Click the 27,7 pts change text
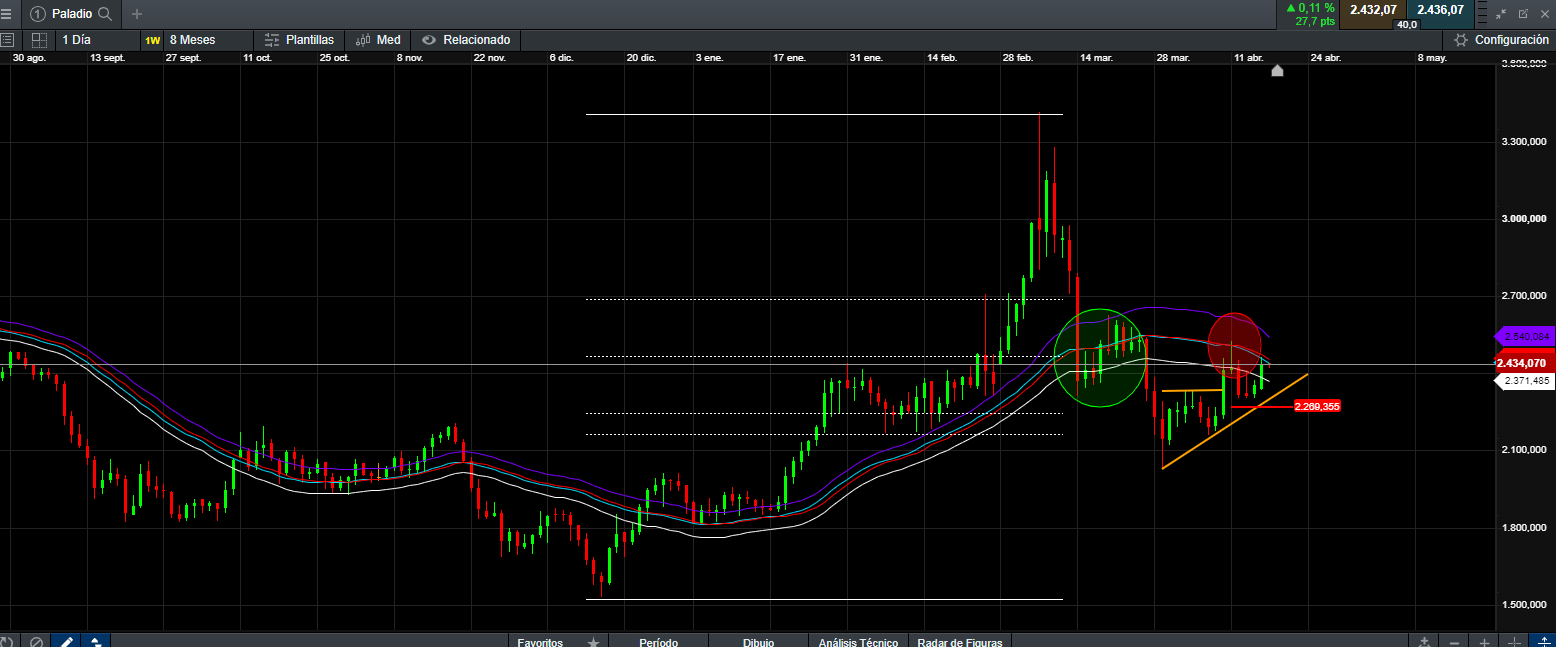Image resolution: width=1556 pixels, height=647 pixels. [1315, 21]
